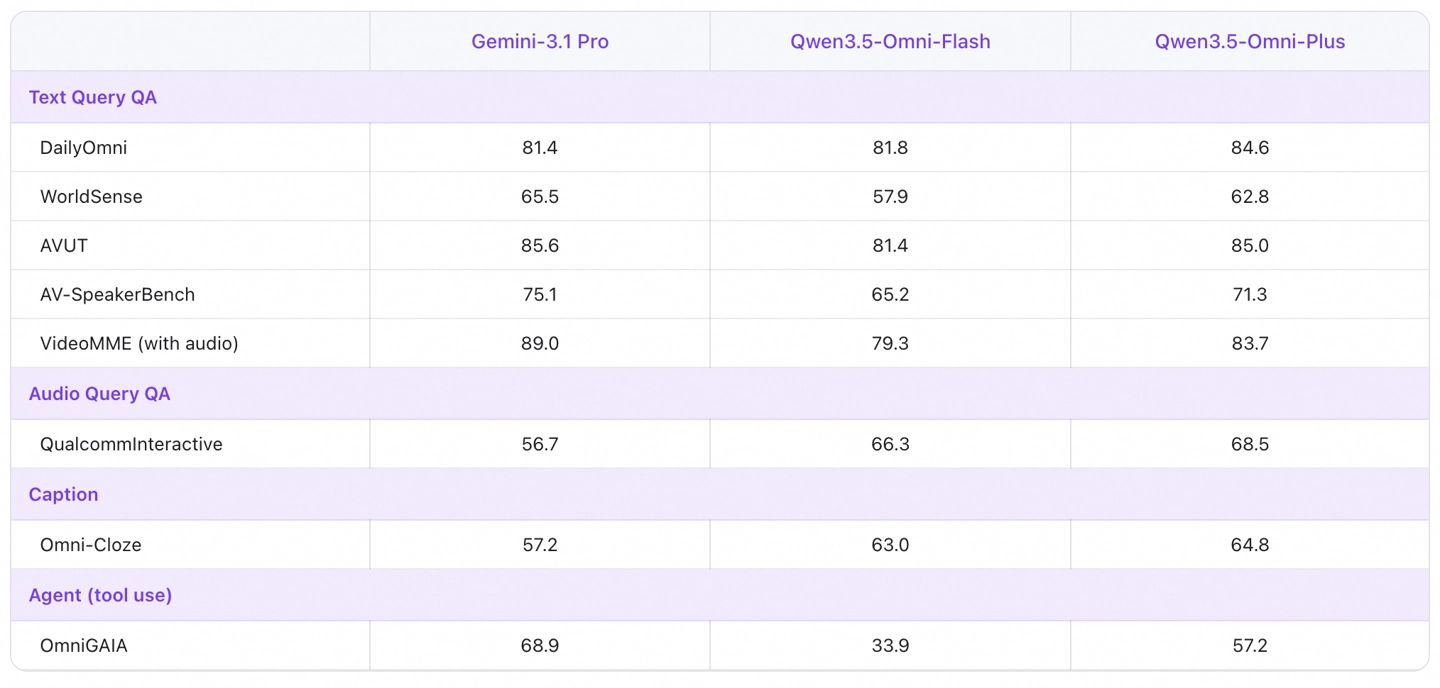Click the AVUT benchmark name
1440x688 pixels.
[x=64, y=246]
